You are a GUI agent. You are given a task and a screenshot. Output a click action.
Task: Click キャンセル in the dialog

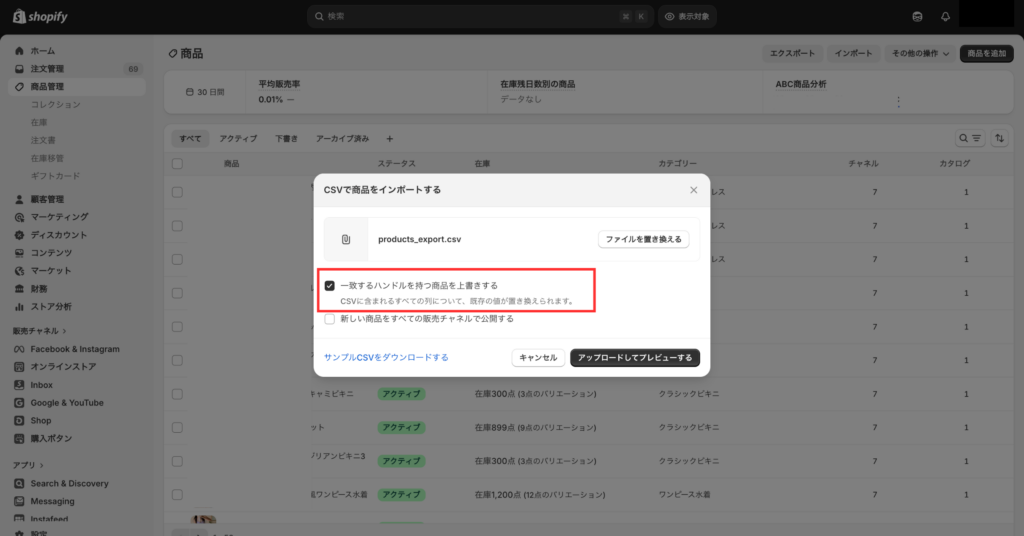tap(538, 358)
